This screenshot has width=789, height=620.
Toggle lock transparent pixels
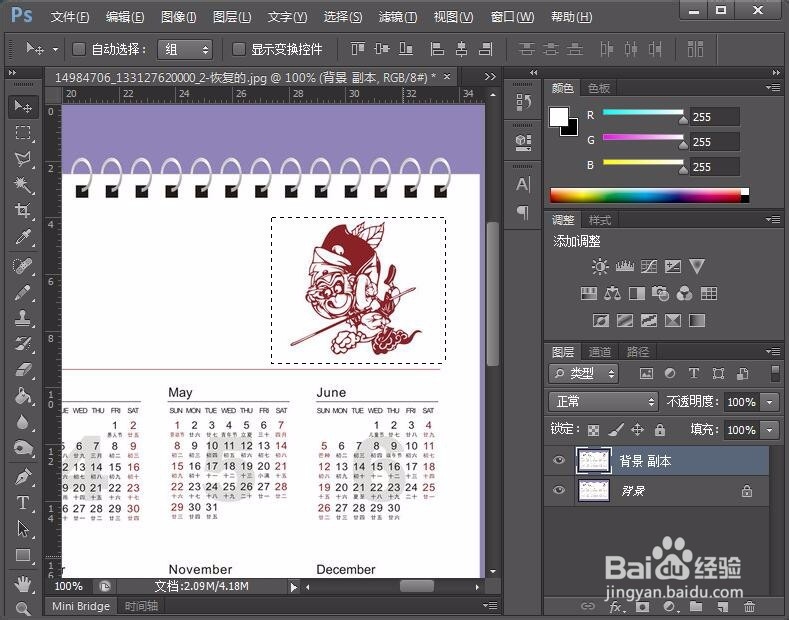click(x=594, y=430)
